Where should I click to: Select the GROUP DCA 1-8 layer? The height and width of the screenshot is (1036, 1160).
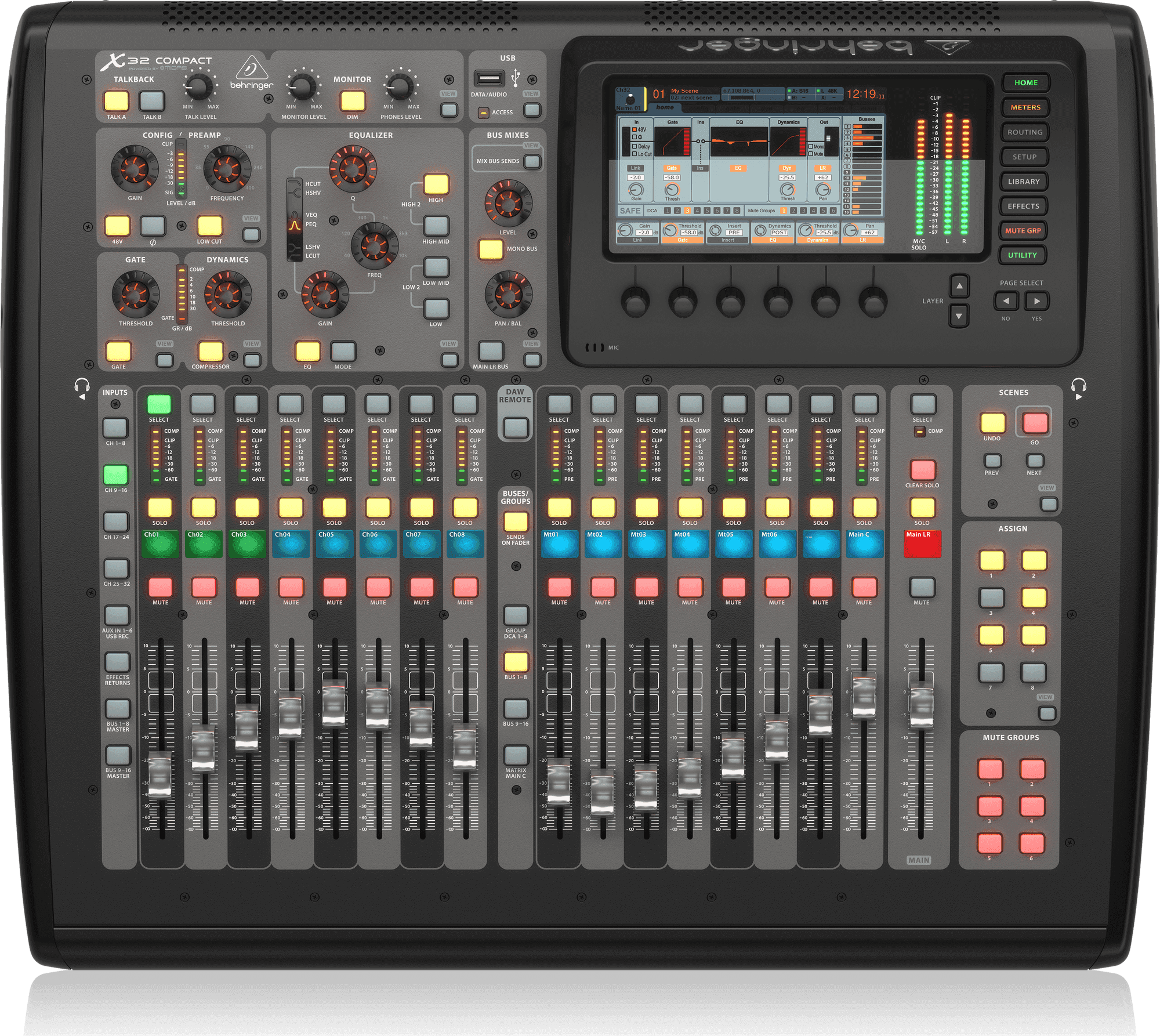(x=516, y=615)
